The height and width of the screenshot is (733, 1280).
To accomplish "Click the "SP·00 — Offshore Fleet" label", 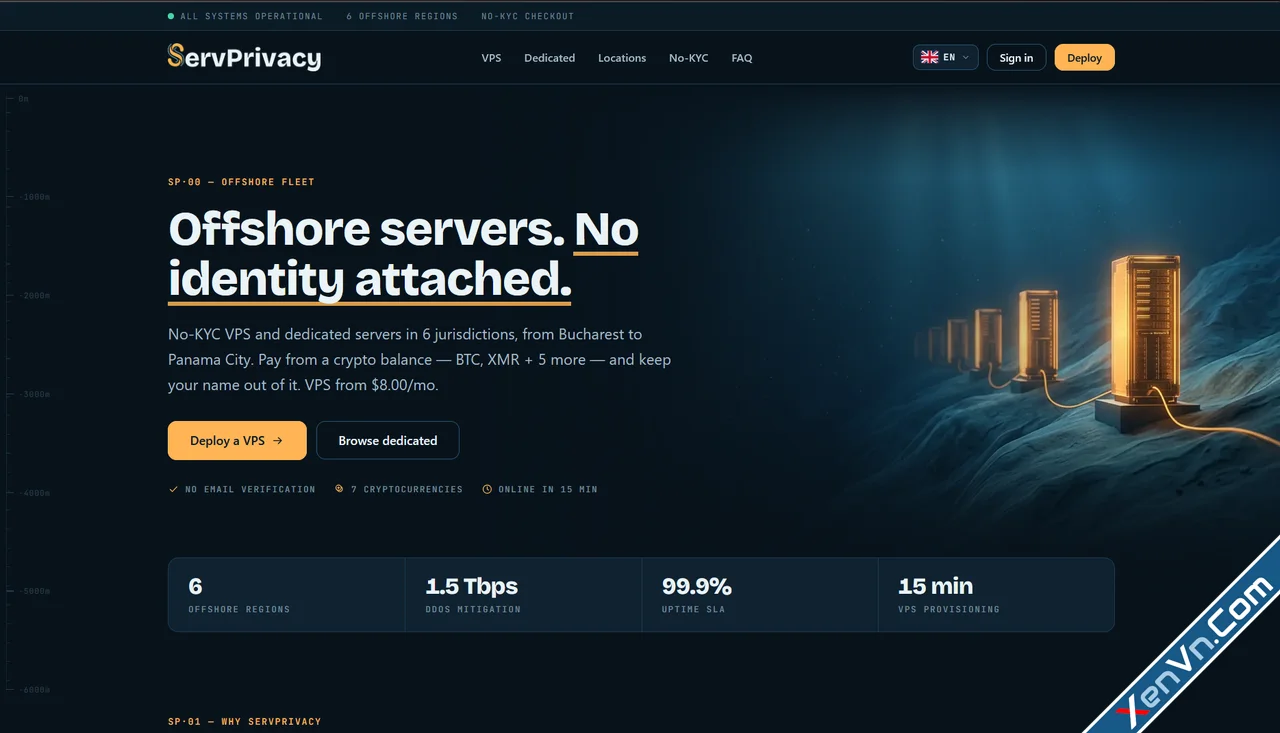I will coord(241,182).
